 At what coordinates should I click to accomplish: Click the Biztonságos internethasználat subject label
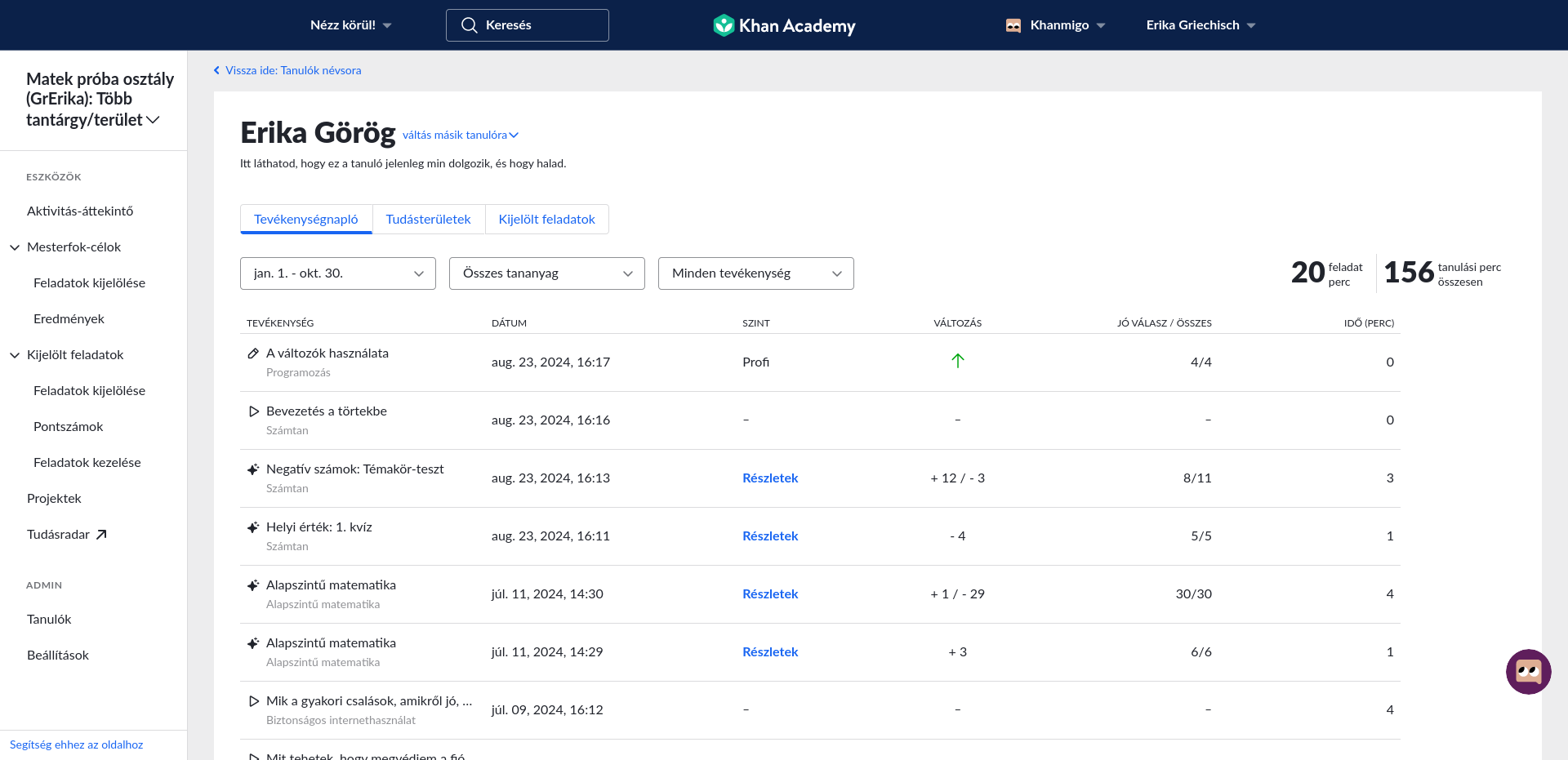[x=341, y=720]
